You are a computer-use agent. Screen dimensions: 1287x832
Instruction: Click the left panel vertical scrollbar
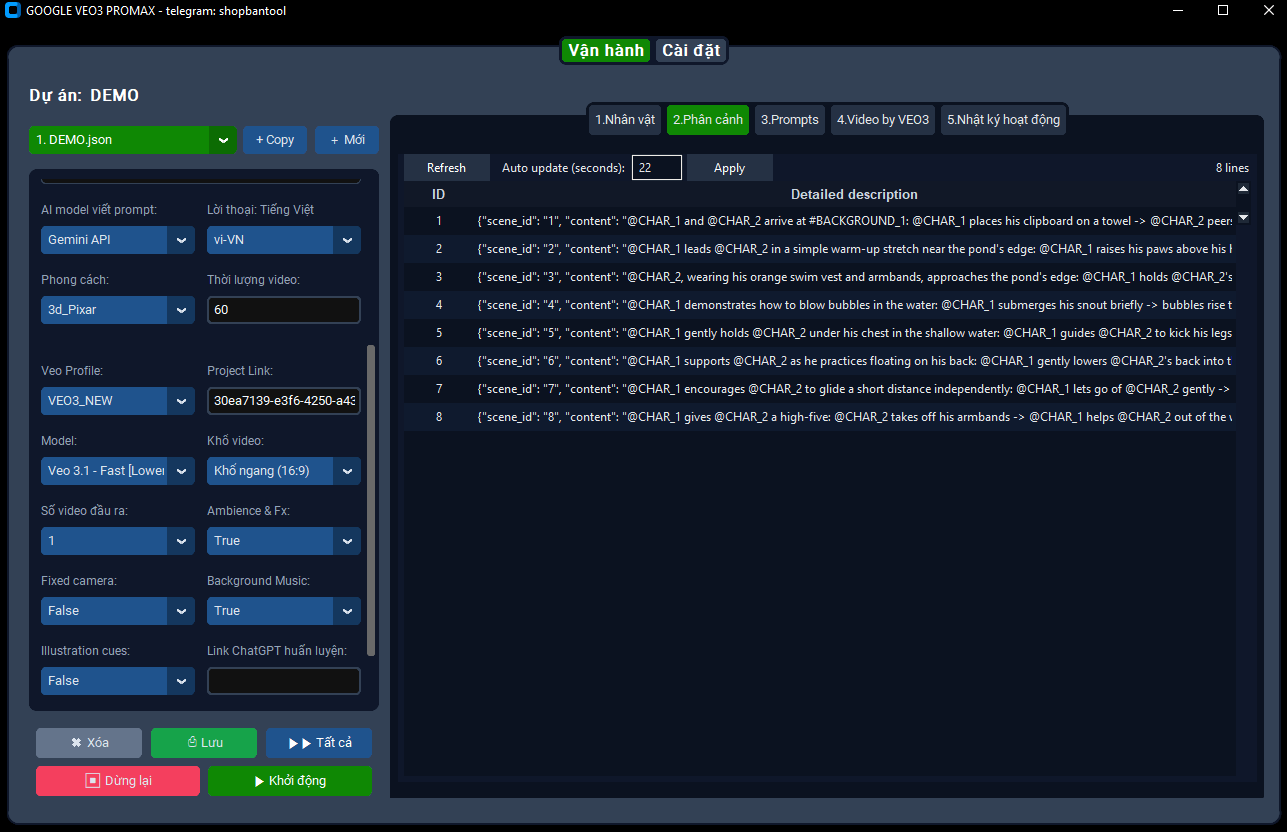click(371, 500)
